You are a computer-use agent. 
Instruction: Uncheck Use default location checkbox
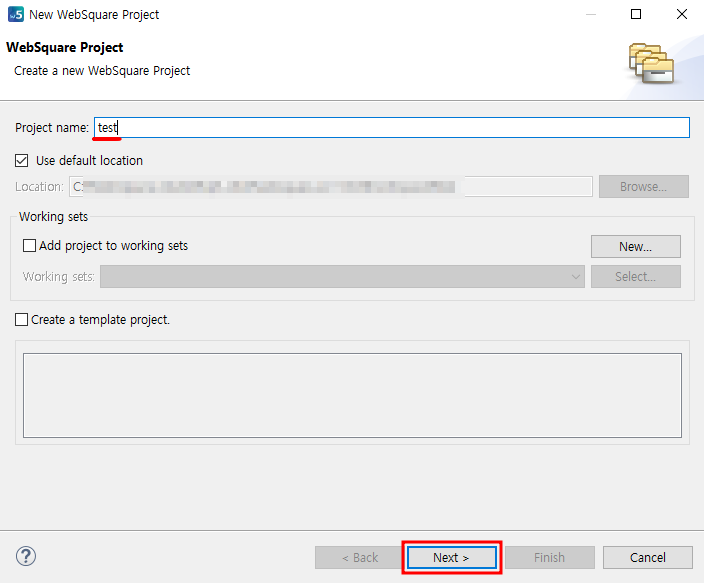coord(22,160)
